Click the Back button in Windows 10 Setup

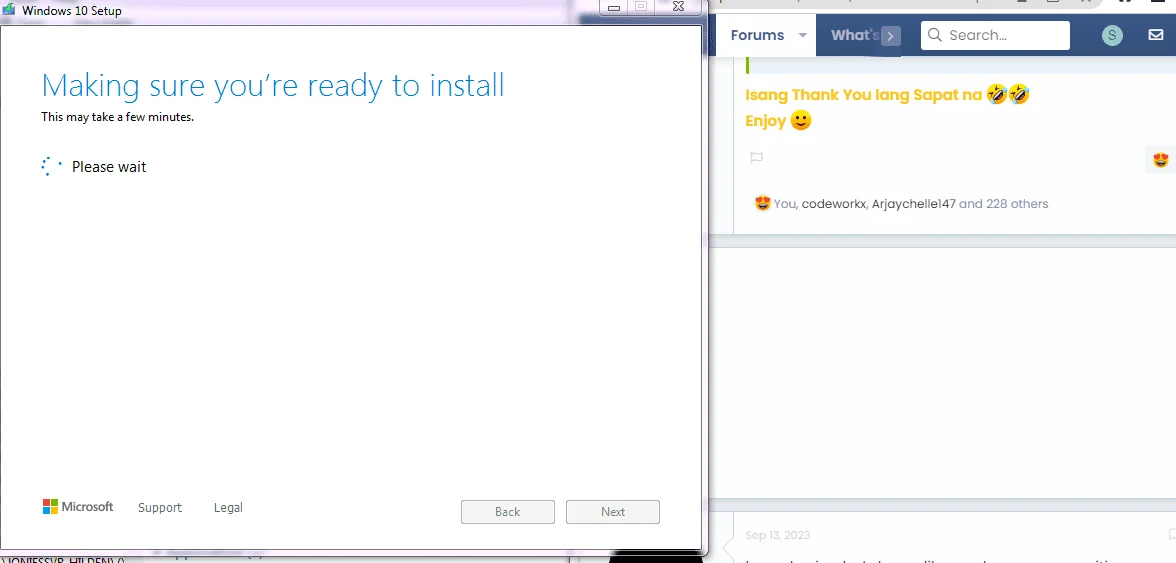pyautogui.click(x=508, y=511)
